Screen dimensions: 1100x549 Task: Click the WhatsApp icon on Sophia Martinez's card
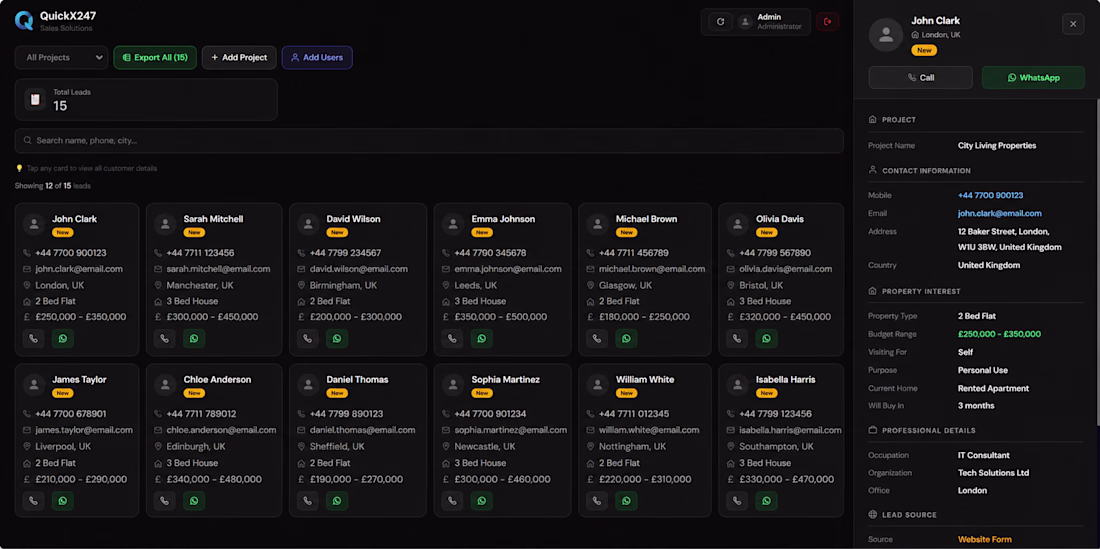click(x=481, y=501)
